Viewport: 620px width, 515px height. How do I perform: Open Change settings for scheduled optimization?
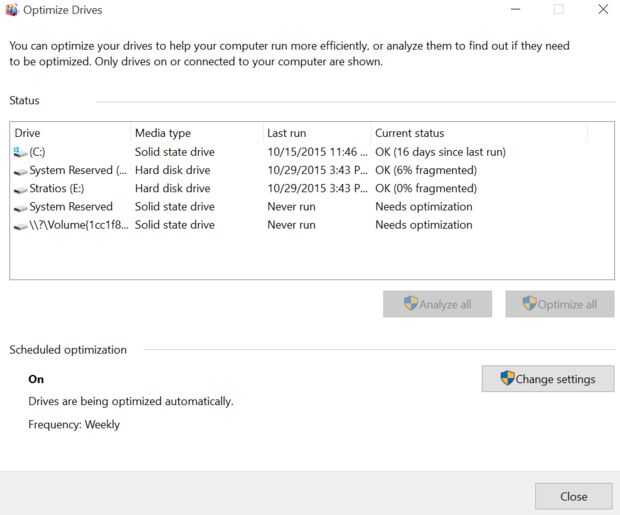click(548, 379)
